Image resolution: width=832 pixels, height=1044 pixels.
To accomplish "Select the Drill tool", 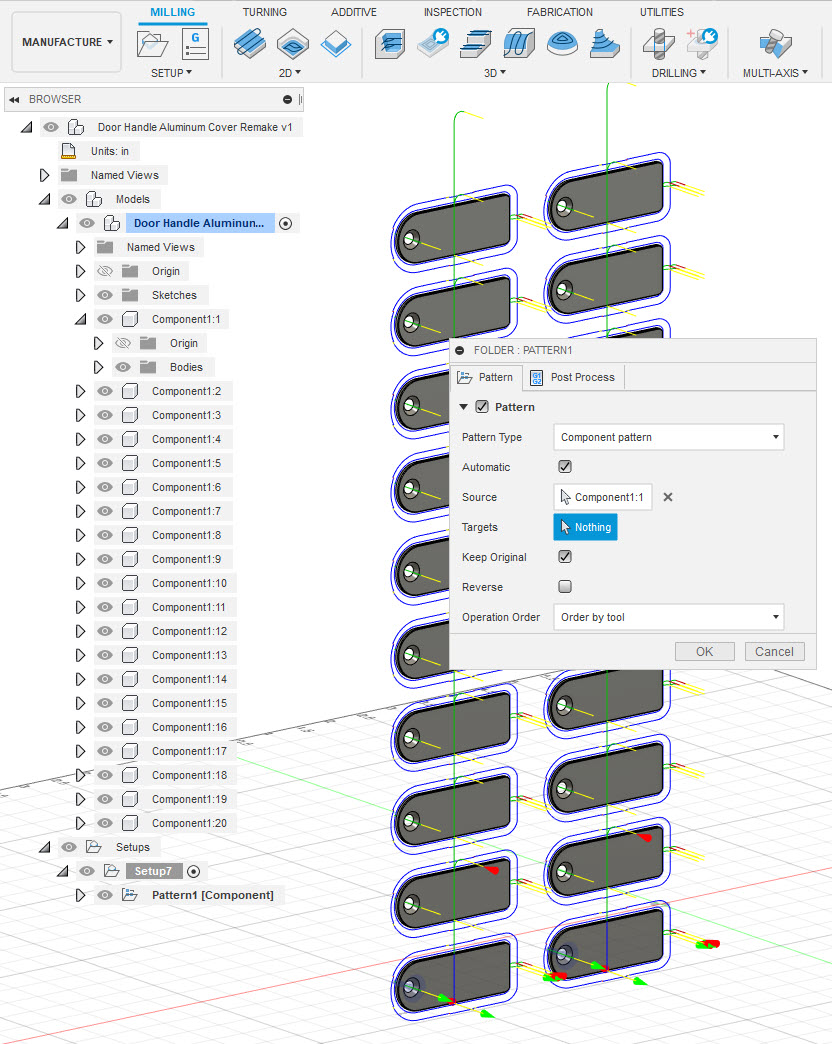I will pos(657,45).
